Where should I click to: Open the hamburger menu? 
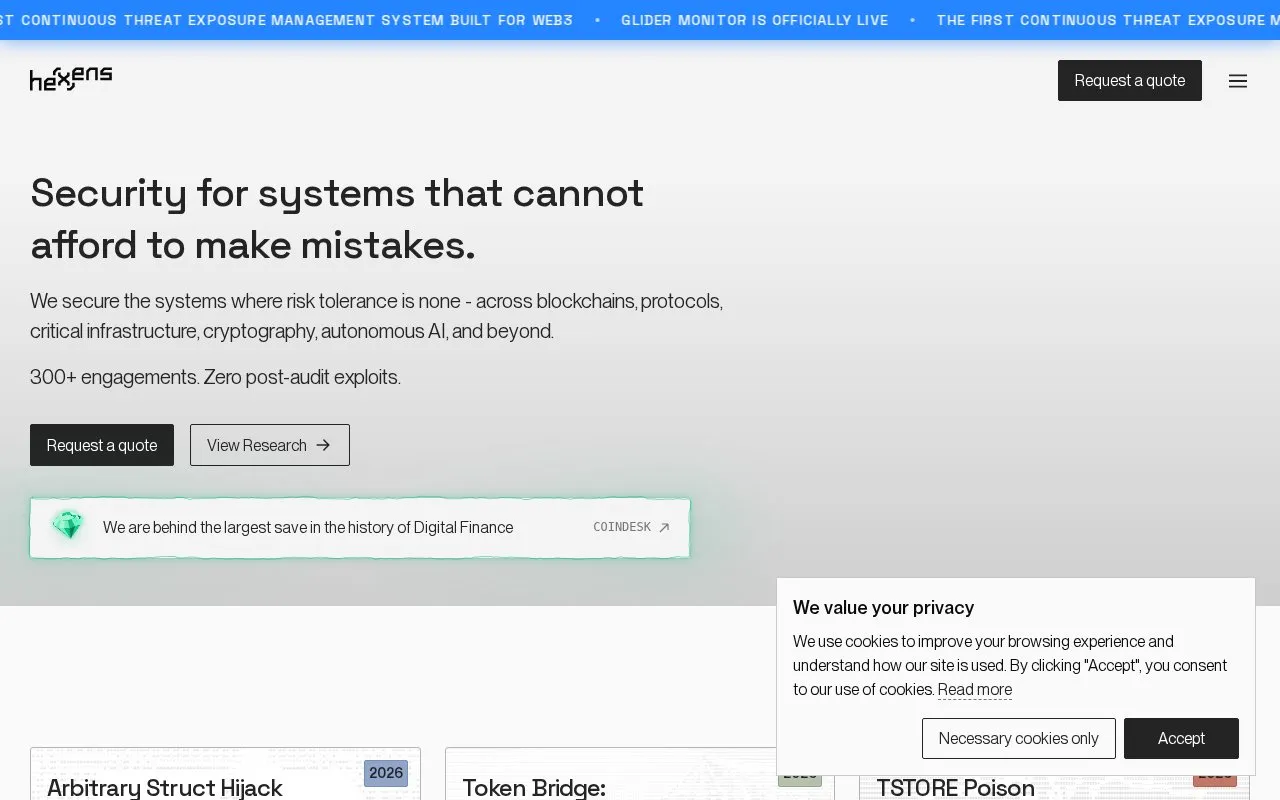[1238, 81]
